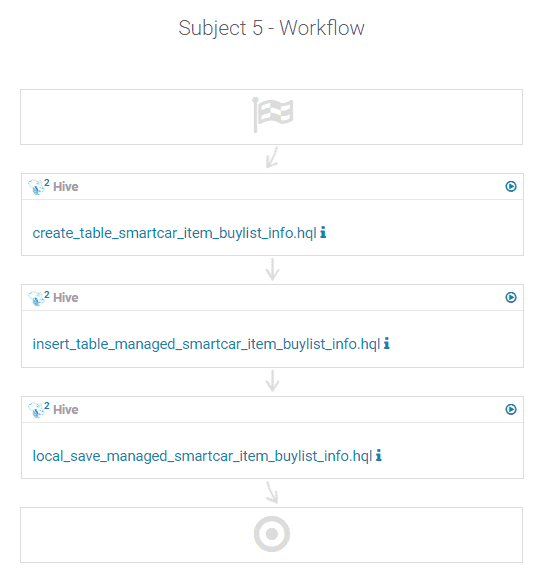Click arrow between create_table and insert_table

point(272,270)
